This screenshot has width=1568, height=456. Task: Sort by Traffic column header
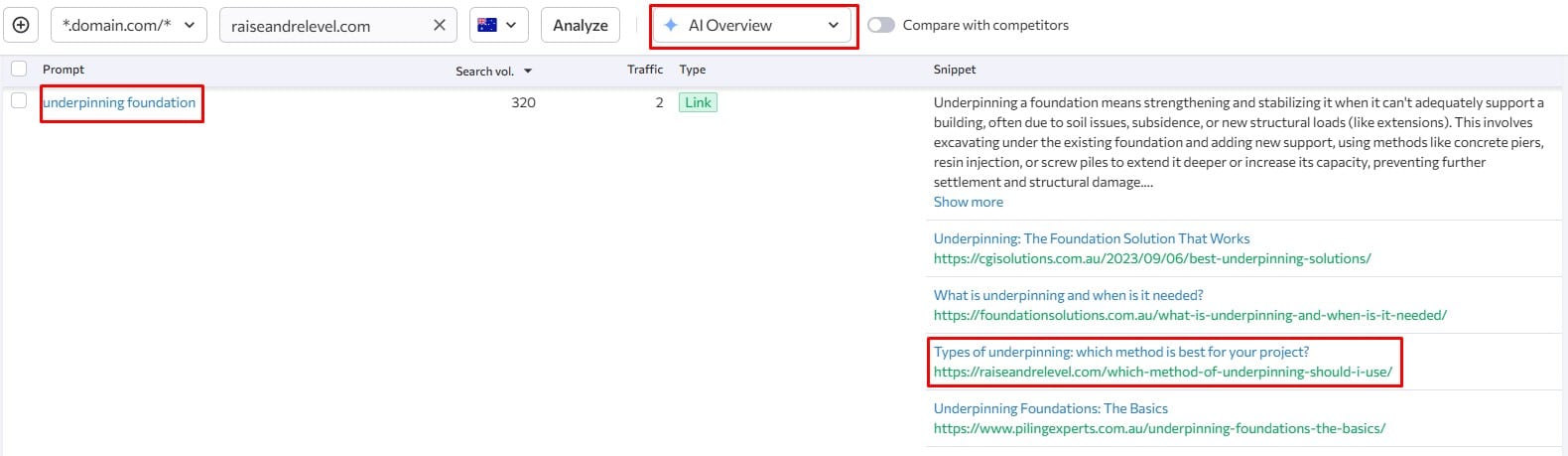[x=644, y=69]
